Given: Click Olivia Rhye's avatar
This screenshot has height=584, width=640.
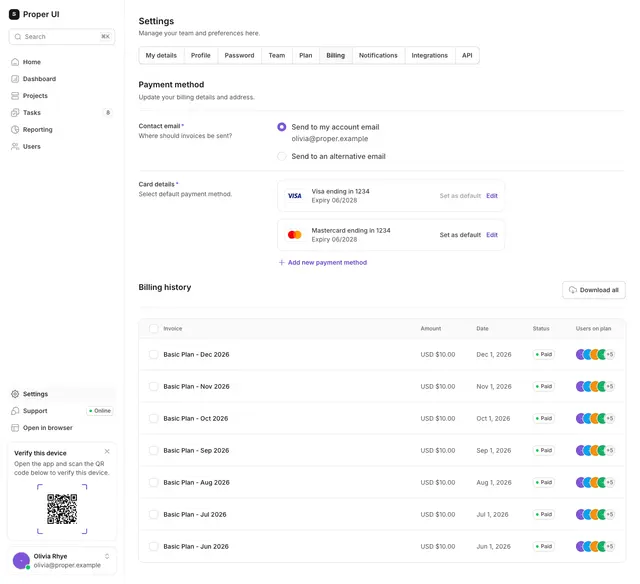Looking at the screenshot, I should coord(21,560).
